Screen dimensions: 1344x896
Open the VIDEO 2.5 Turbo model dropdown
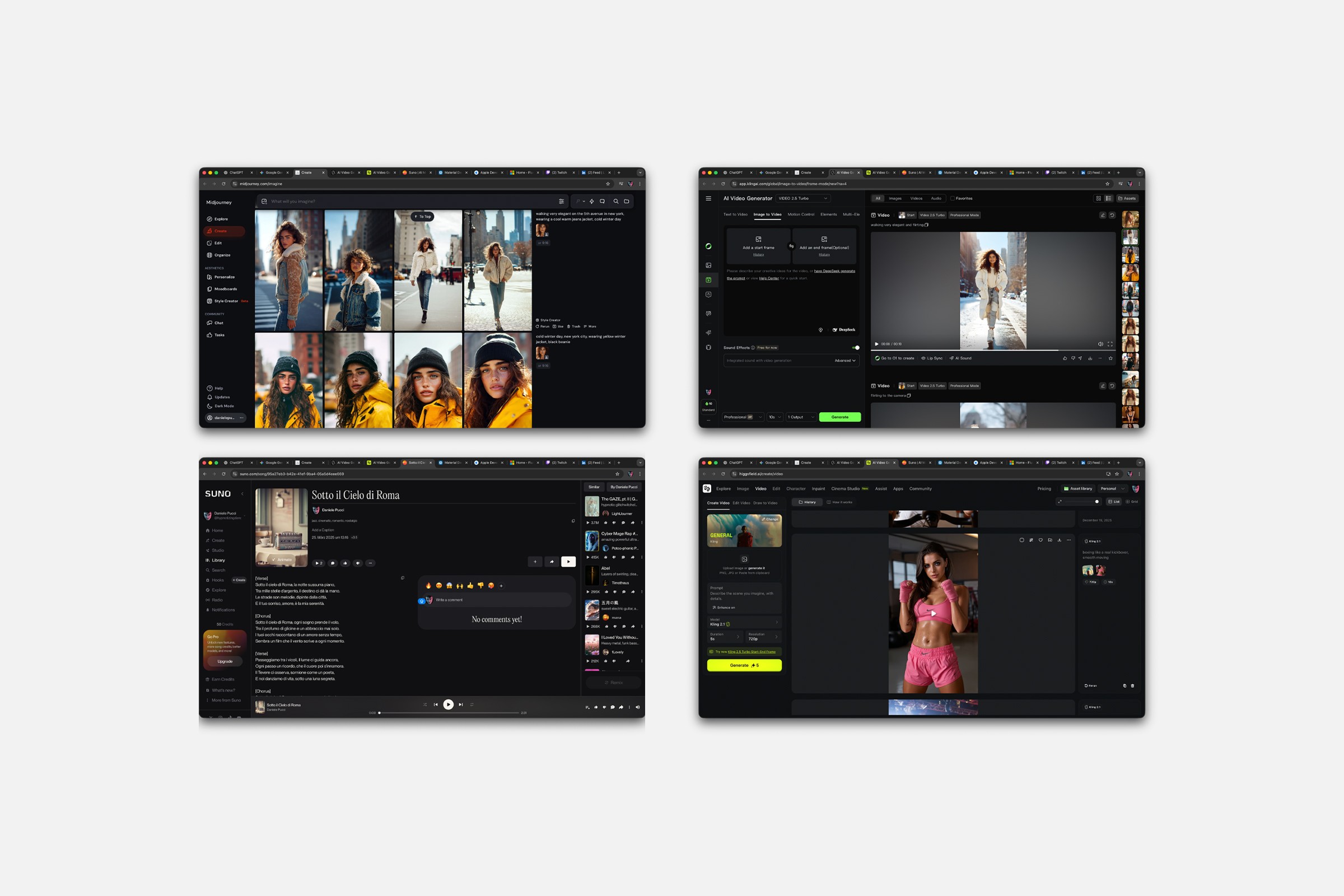(x=803, y=198)
